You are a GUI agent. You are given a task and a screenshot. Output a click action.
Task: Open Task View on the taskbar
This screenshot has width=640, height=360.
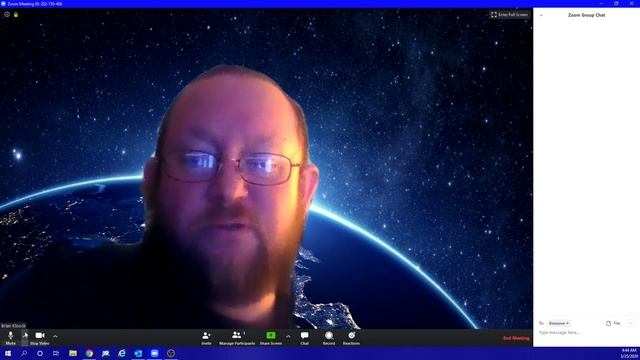pyautogui.click(x=56, y=353)
